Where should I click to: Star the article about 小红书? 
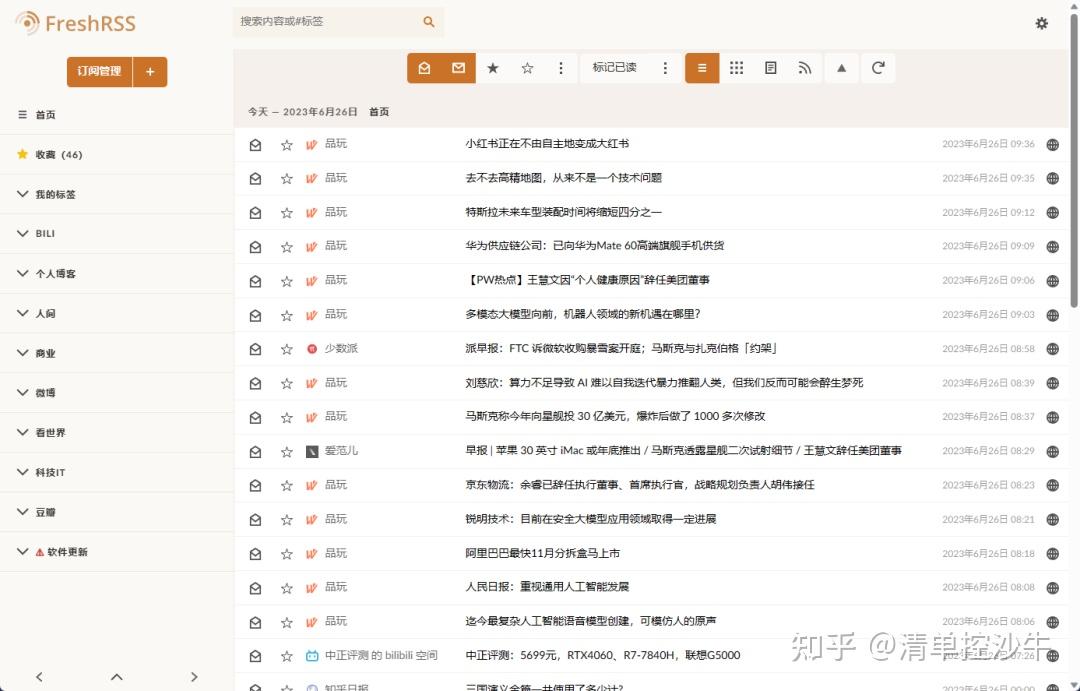[x=286, y=144]
